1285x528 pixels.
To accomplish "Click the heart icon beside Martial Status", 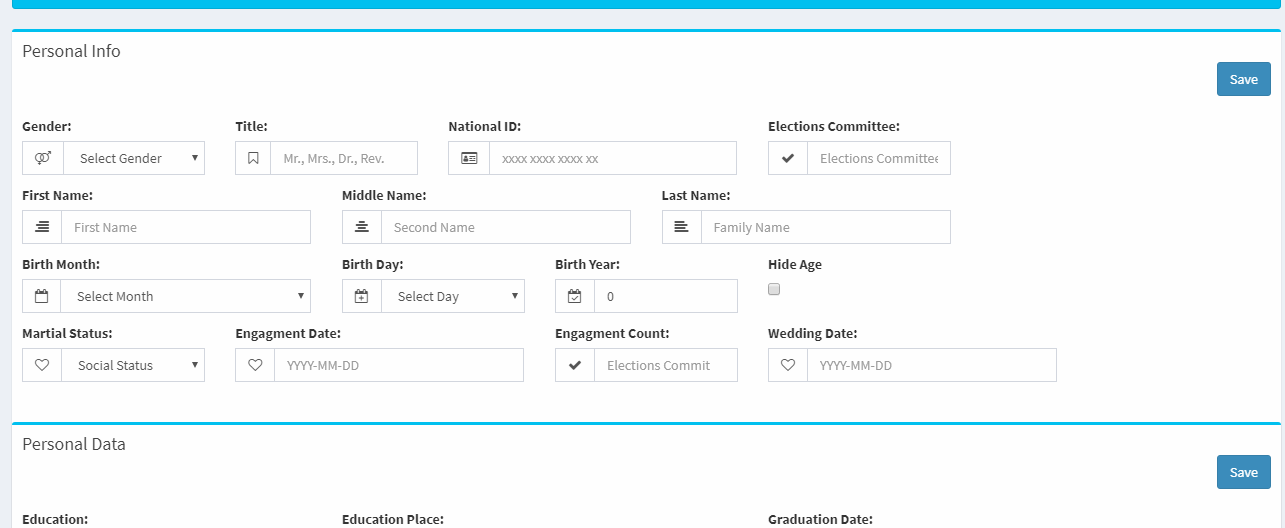I will coord(42,365).
